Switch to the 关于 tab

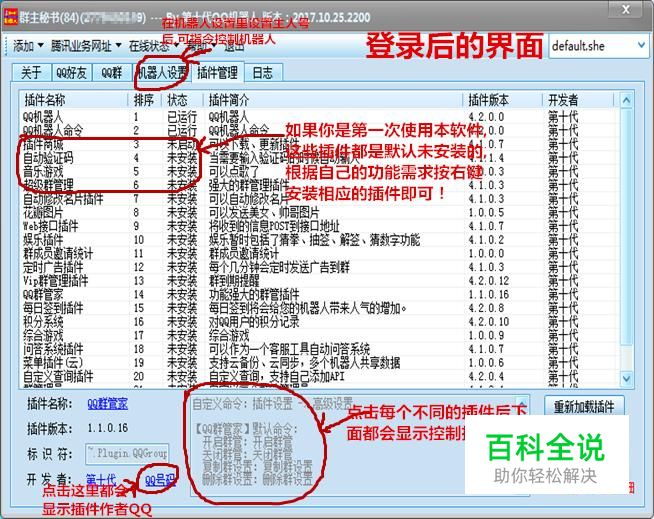[31, 73]
